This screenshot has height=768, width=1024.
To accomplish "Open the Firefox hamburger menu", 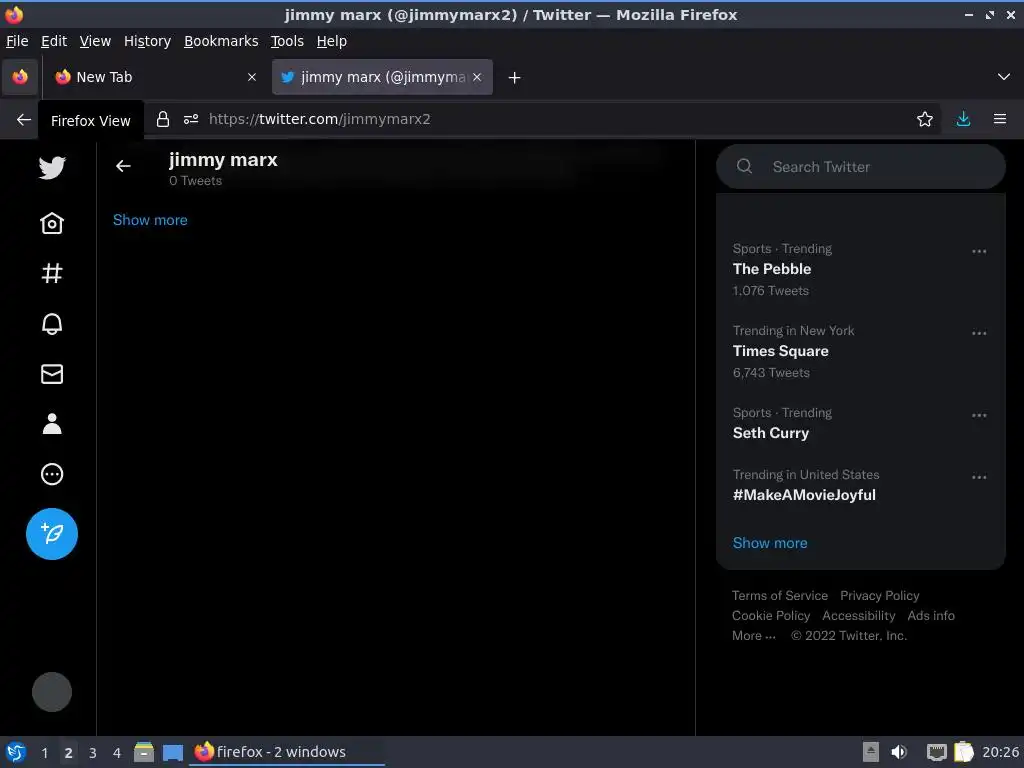I will coord(1000,119).
